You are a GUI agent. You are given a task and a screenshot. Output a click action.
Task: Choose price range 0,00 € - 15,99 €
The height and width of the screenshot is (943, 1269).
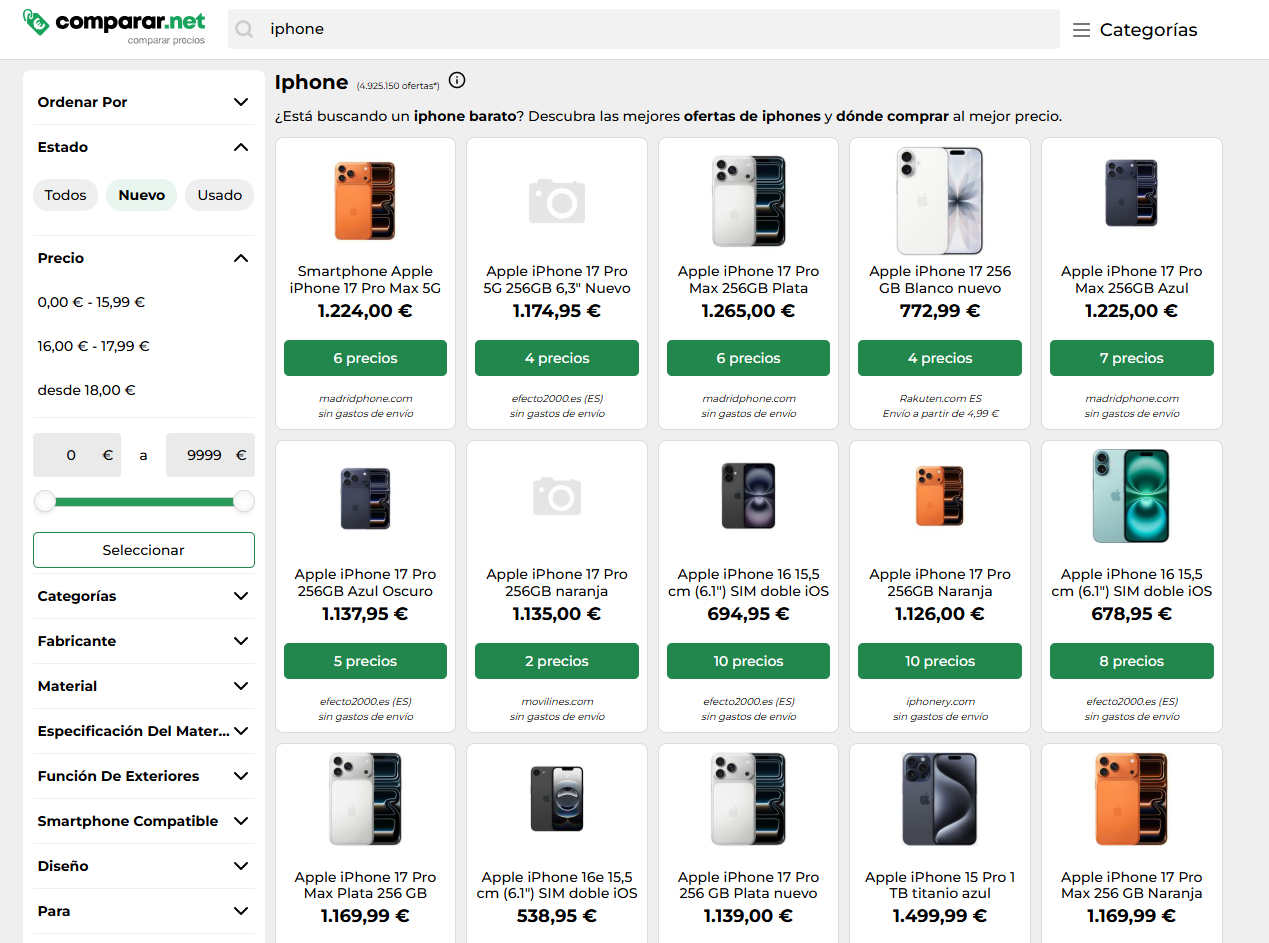point(91,302)
